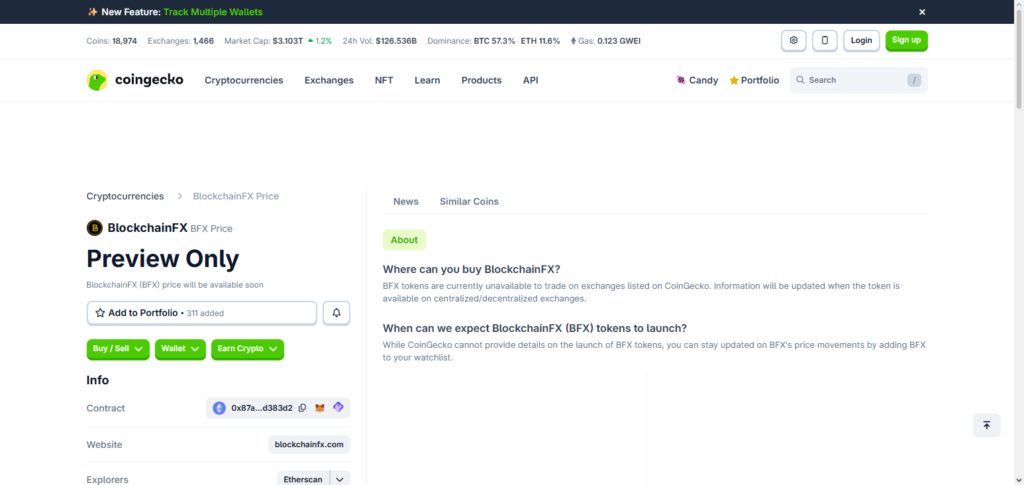The width and height of the screenshot is (1024, 485).
Task: Click Add to Portfolio button
Action: (x=202, y=313)
